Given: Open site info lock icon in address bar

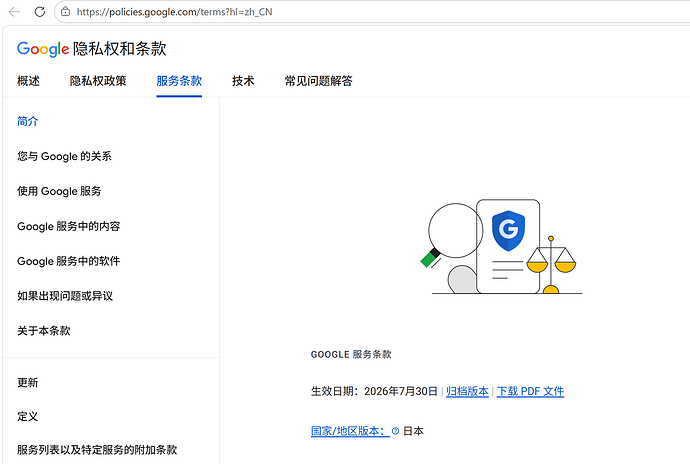Looking at the screenshot, I should 65,12.
